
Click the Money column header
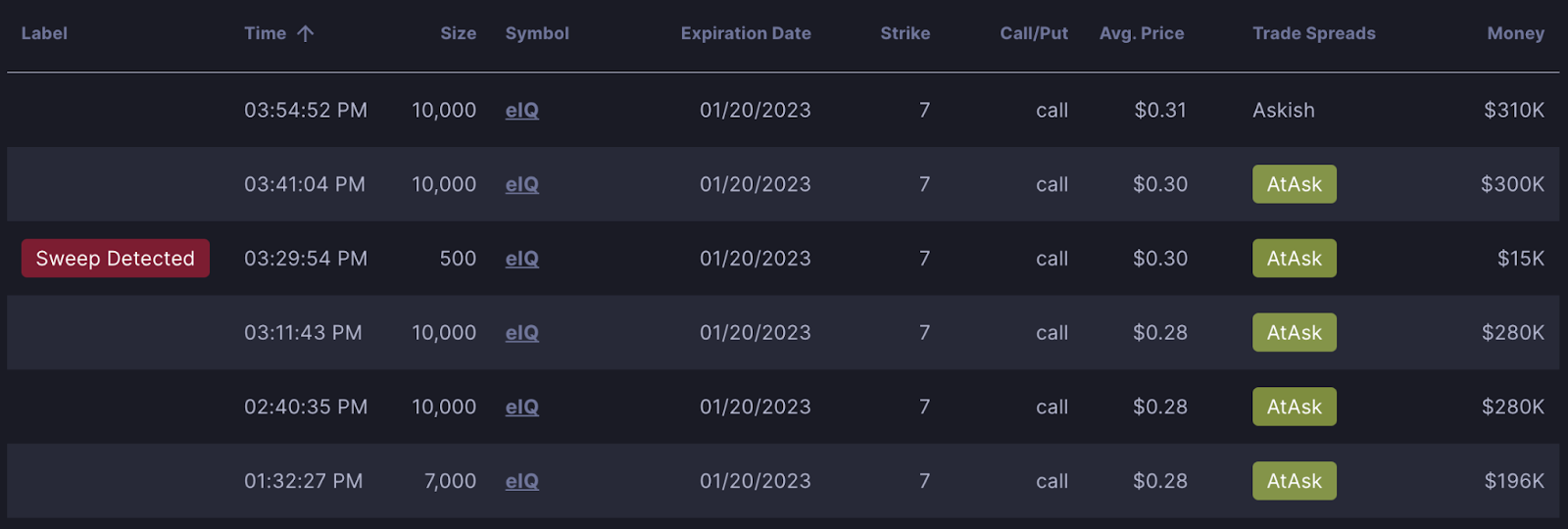[x=1515, y=33]
